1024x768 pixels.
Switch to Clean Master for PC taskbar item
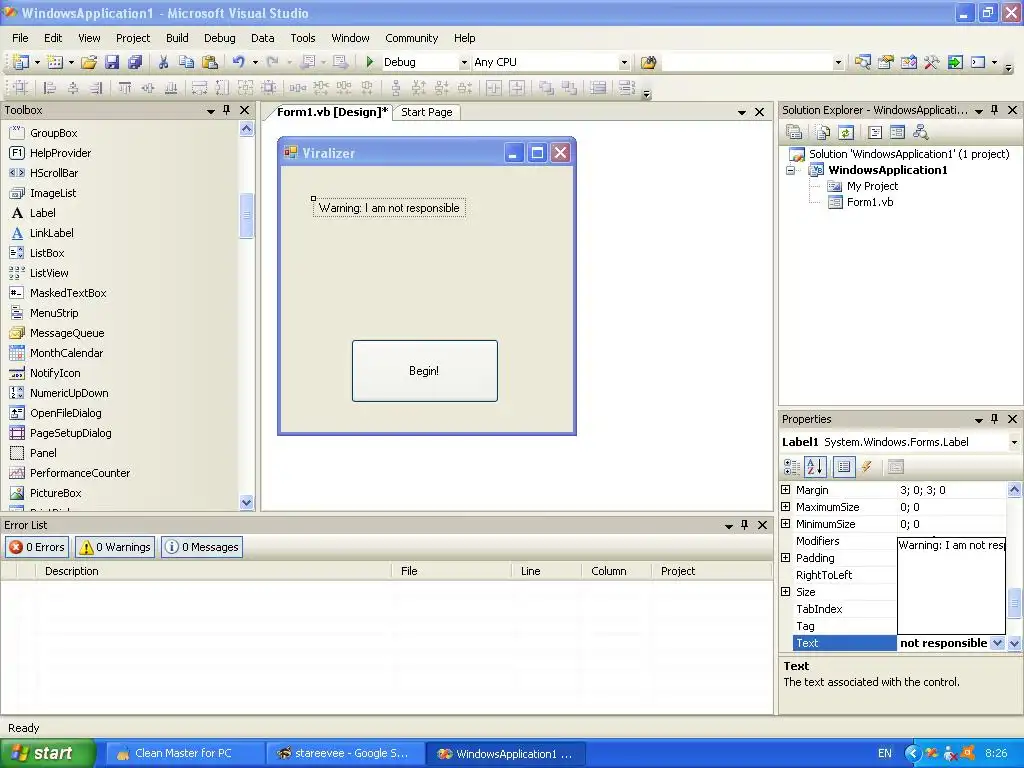183,753
